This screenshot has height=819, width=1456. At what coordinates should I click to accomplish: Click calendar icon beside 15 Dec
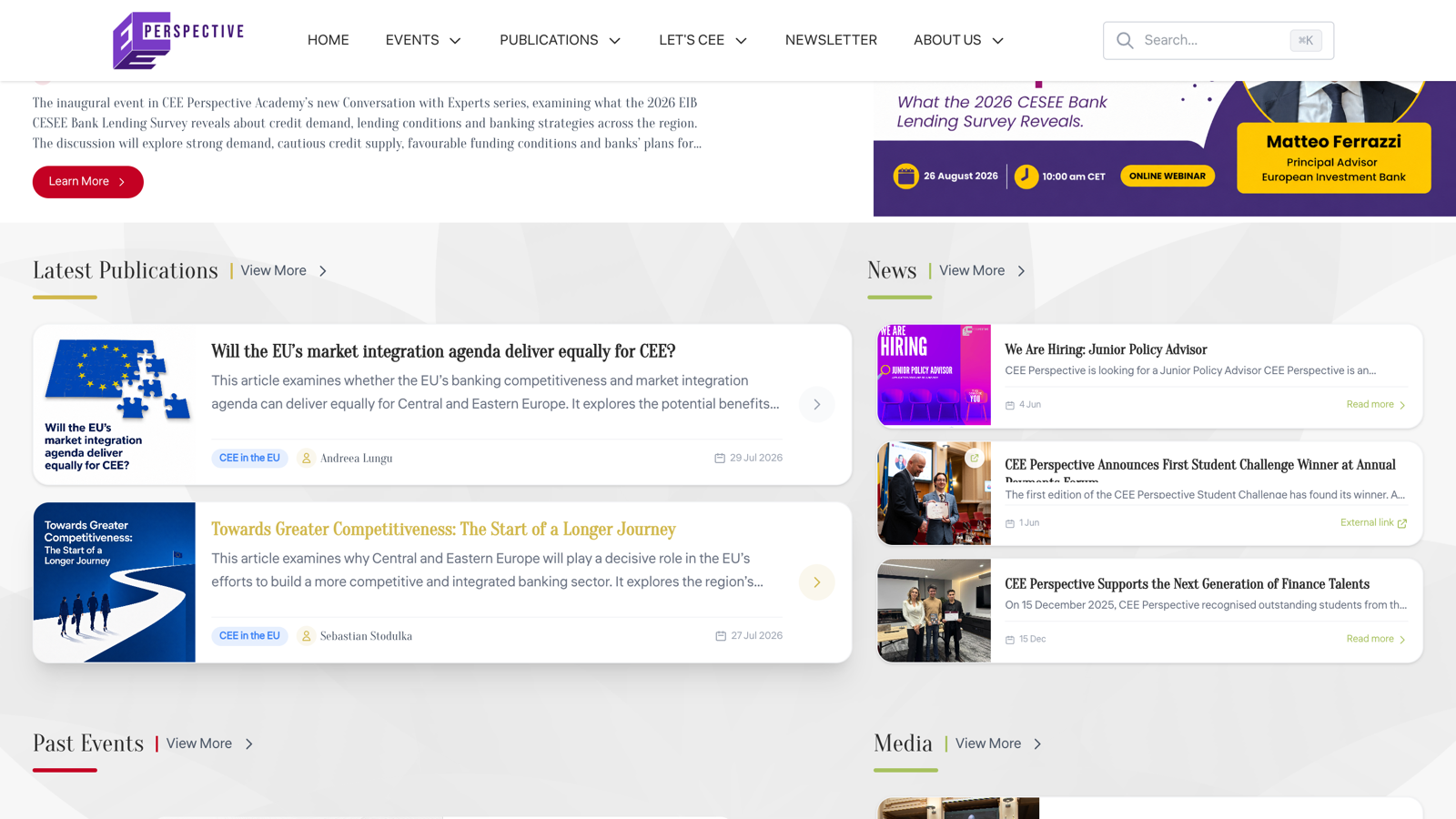tap(1009, 640)
